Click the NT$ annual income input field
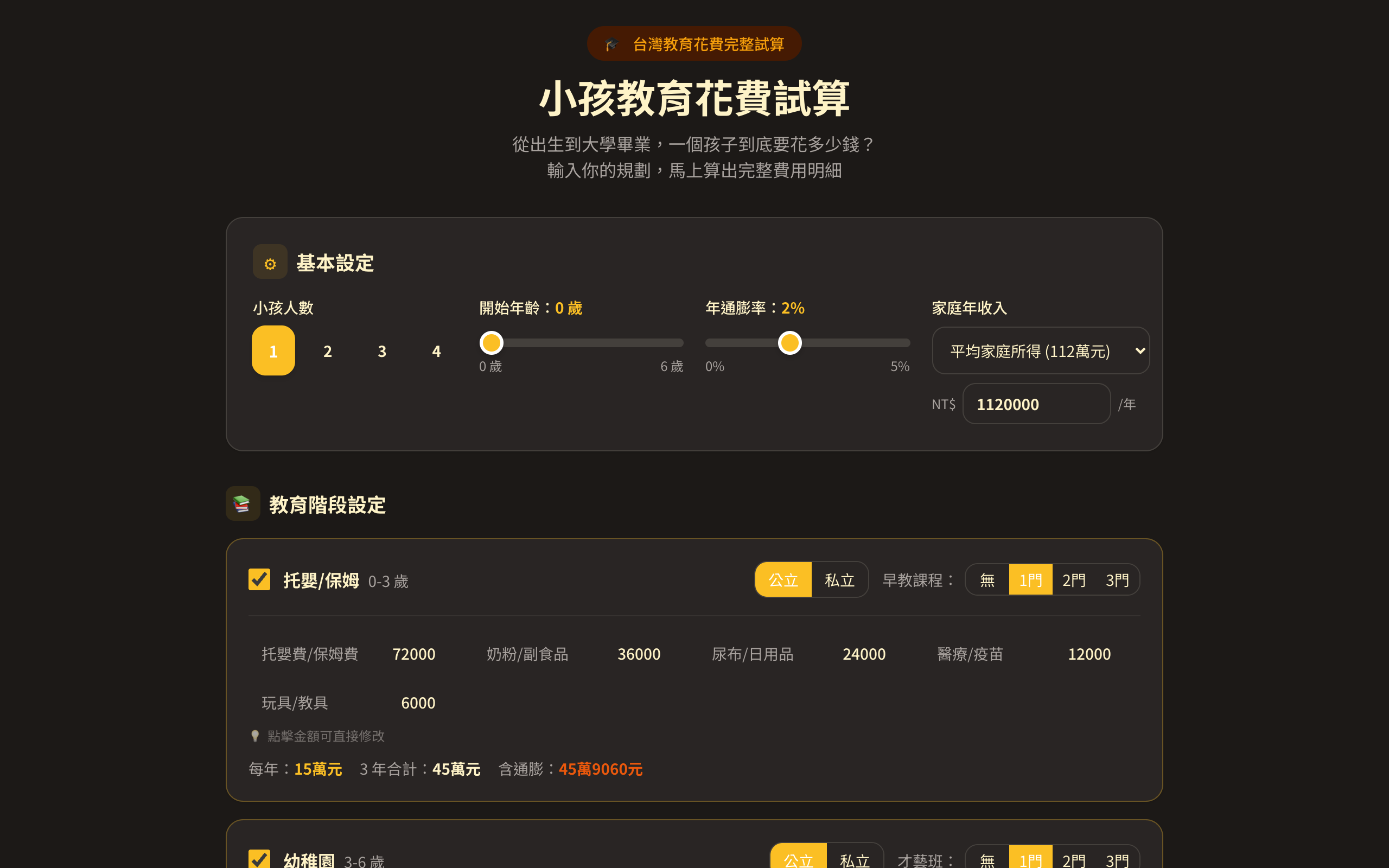This screenshot has width=1389, height=868. [x=1036, y=404]
